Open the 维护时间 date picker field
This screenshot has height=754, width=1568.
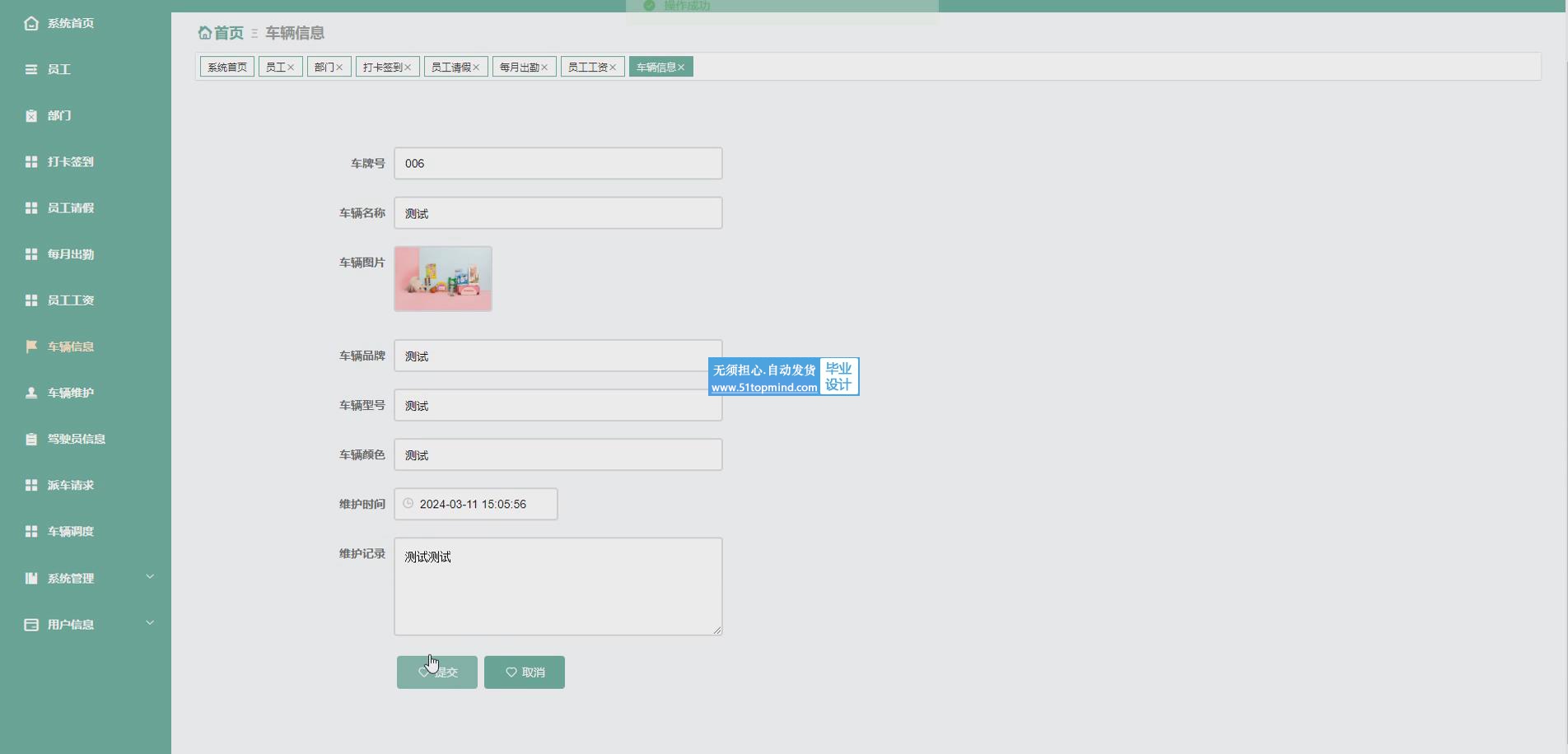[482, 504]
